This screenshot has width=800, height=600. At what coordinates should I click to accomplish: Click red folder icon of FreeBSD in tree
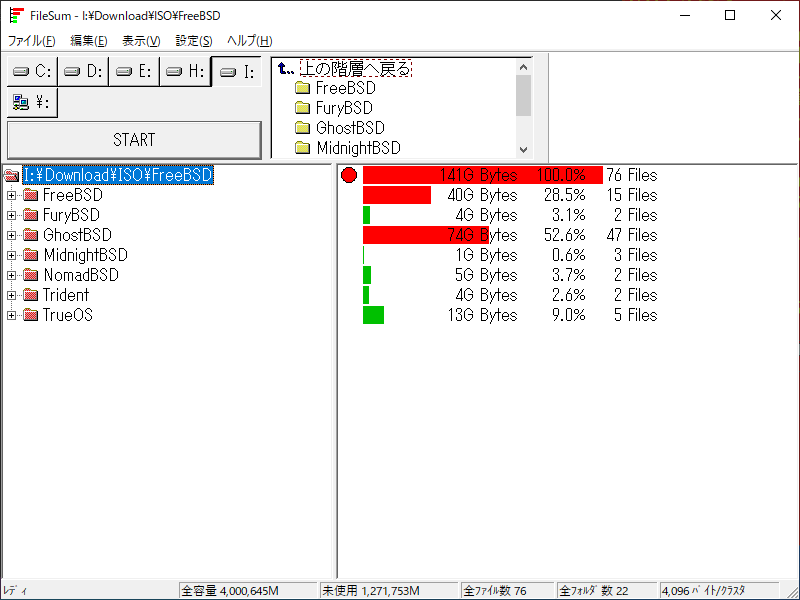[31, 195]
